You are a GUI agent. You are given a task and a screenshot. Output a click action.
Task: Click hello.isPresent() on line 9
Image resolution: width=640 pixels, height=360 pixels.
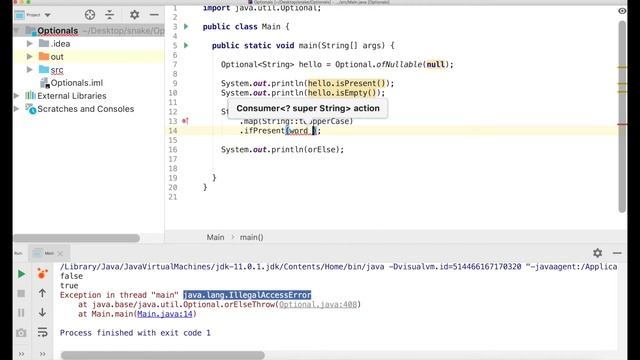pos(346,83)
